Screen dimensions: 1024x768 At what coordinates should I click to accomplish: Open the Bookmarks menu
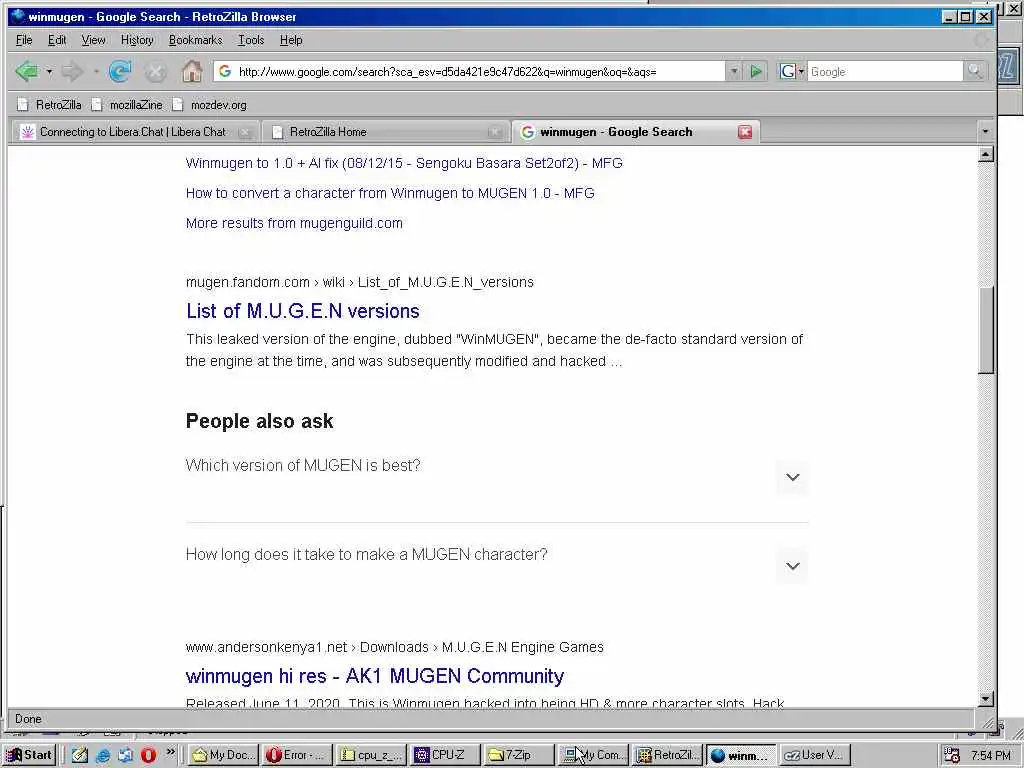click(x=195, y=40)
